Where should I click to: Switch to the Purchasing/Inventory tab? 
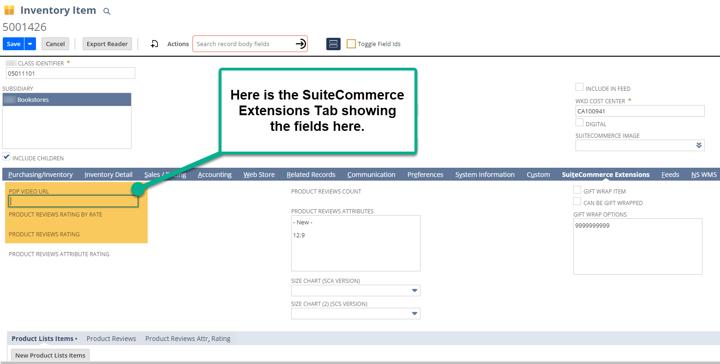(x=40, y=174)
